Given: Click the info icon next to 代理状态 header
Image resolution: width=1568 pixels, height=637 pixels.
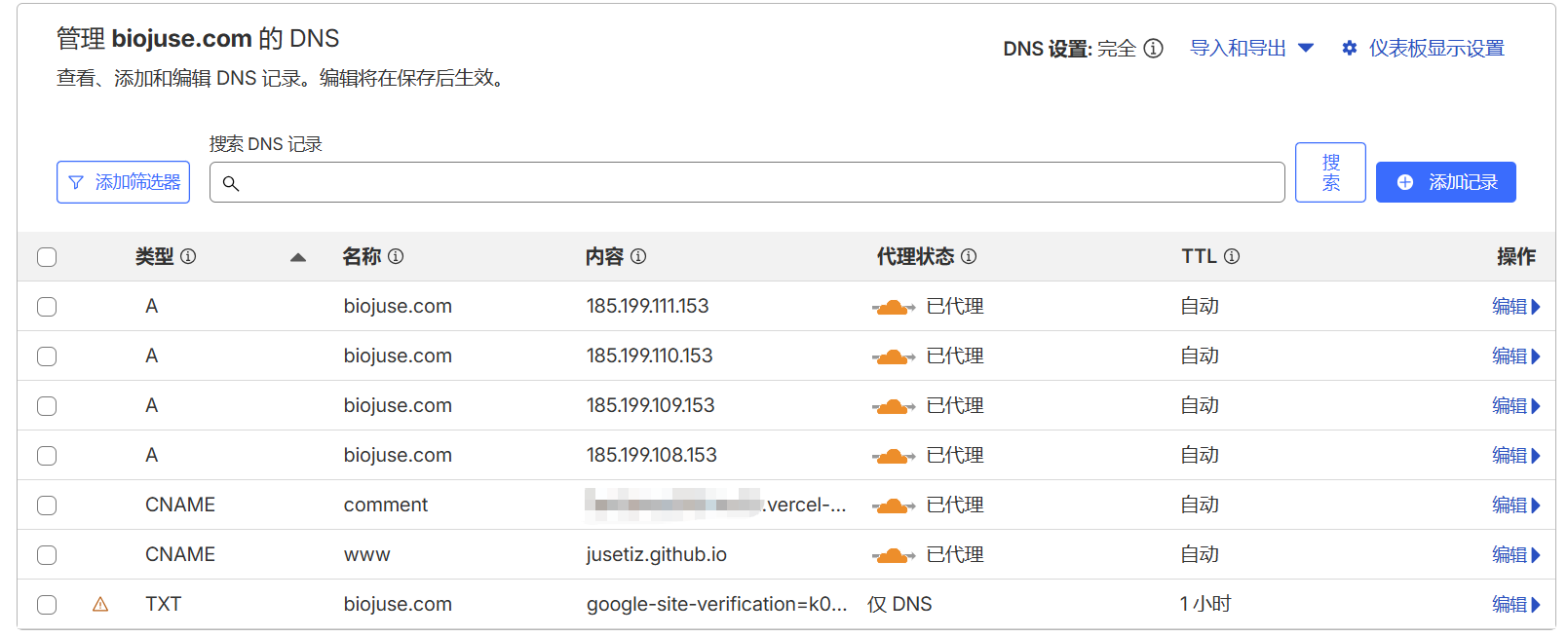Looking at the screenshot, I should click(x=969, y=256).
